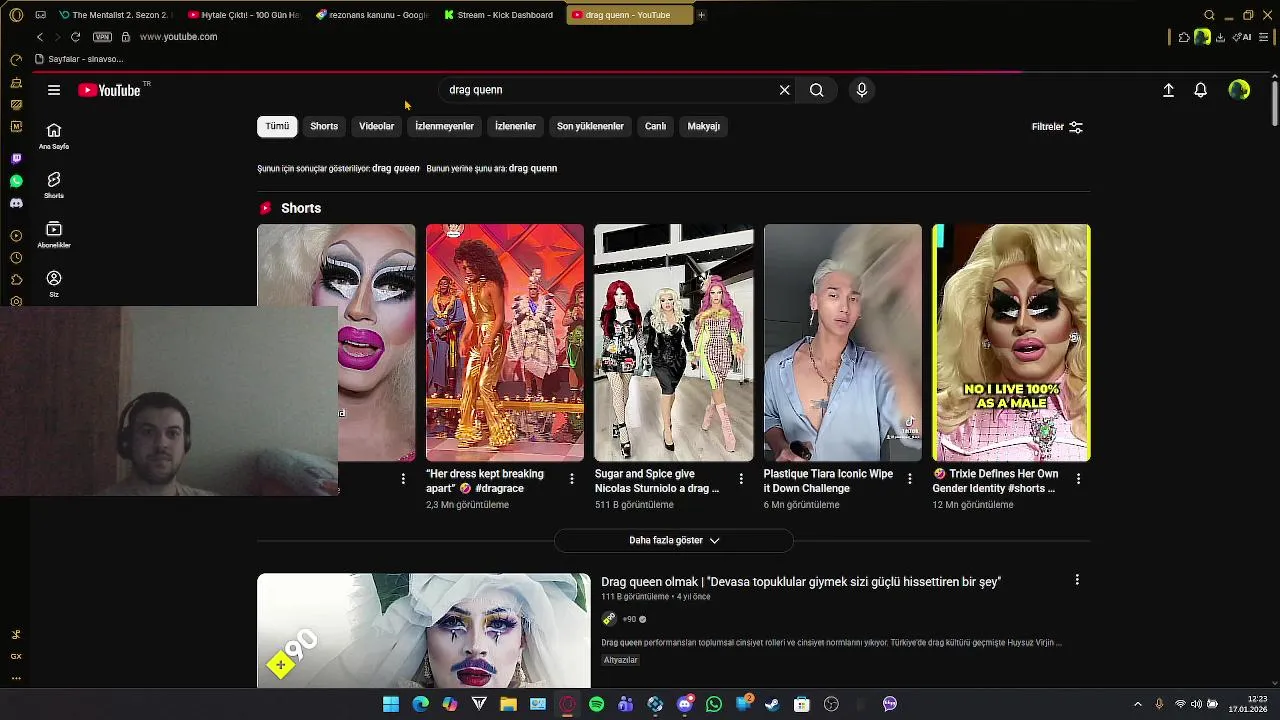Image resolution: width=1280 pixels, height=720 pixels.
Task: Open YouTube notifications bell
Action: (1201, 90)
